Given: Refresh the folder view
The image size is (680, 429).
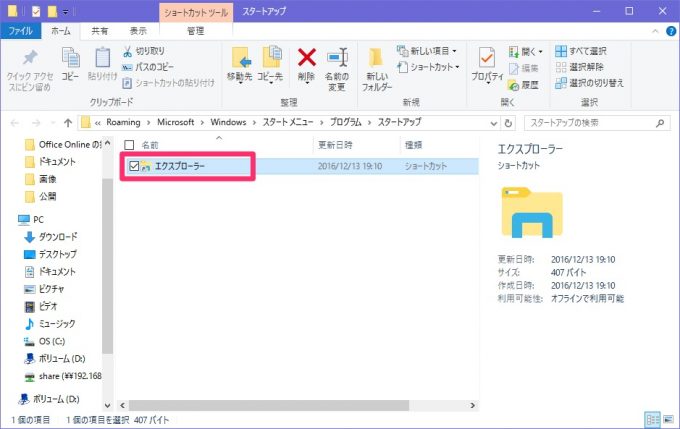Looking at the screenshot, I should (x=508, y=124).
